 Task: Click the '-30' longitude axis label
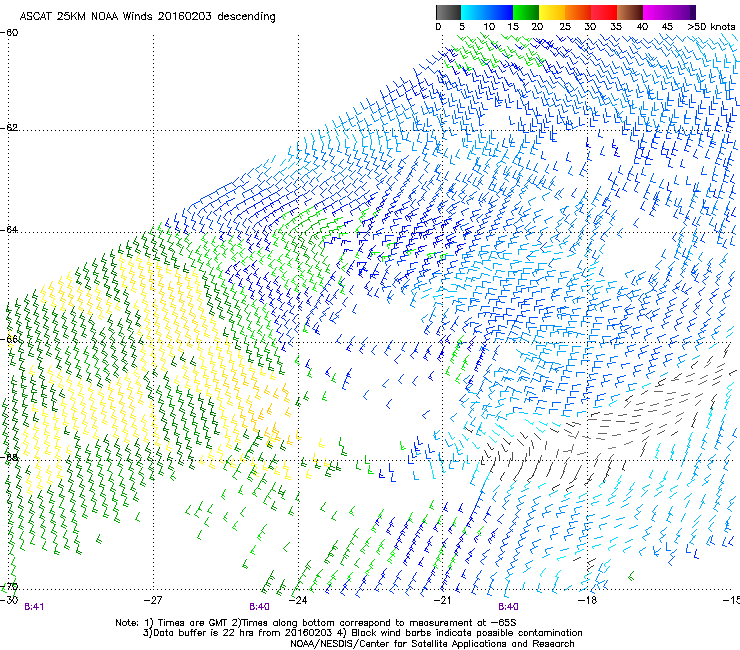[x=9, y=600]
